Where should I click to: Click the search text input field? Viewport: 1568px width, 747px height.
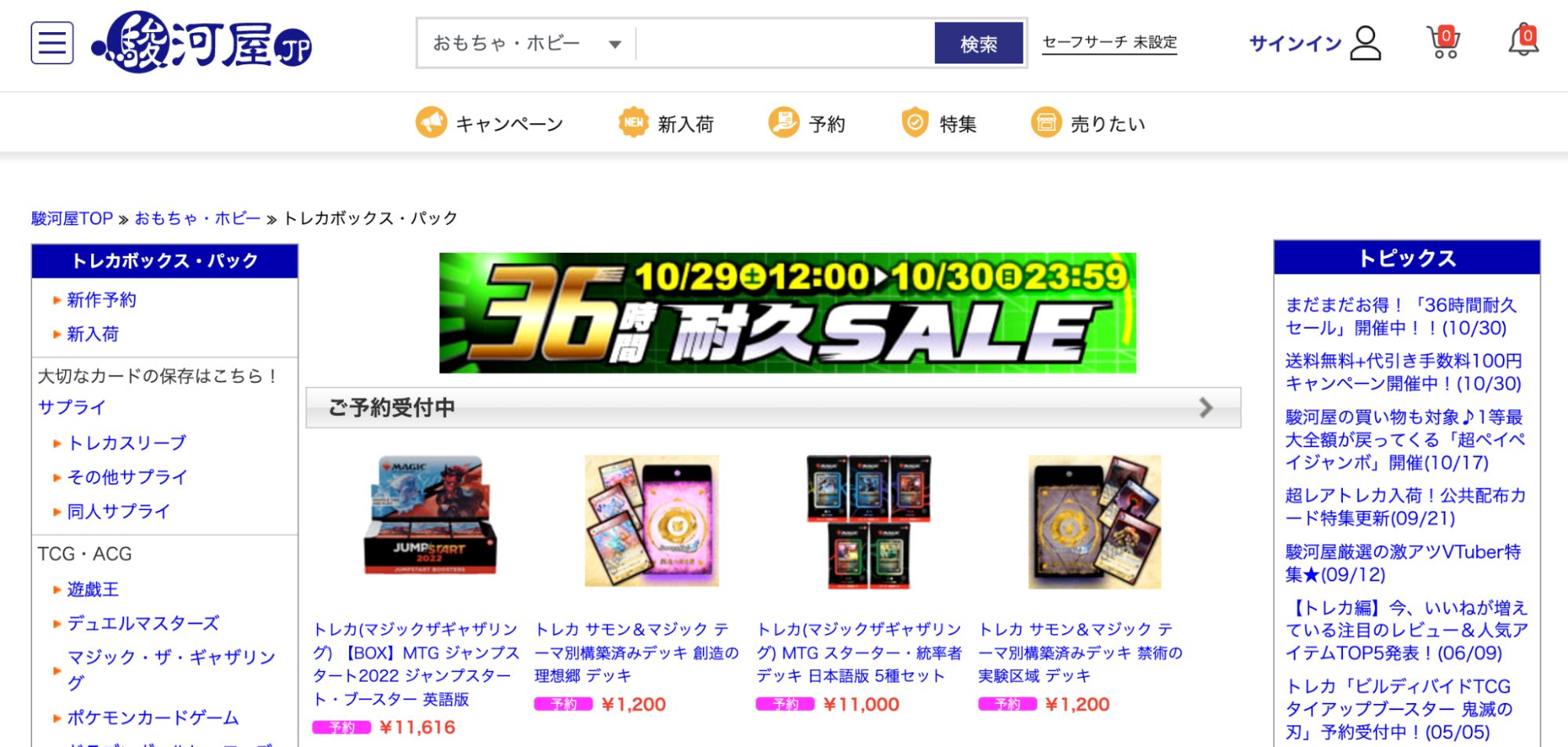pos(784,43)
